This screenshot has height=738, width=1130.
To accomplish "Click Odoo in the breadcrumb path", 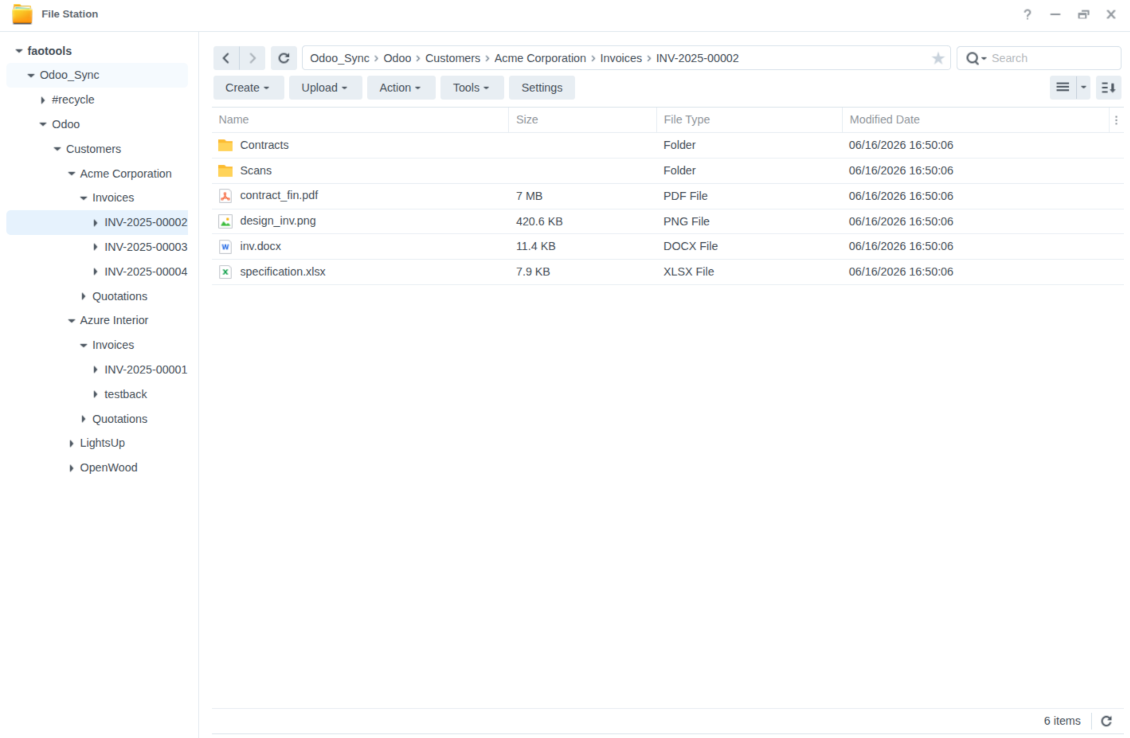I will (397, 58).
